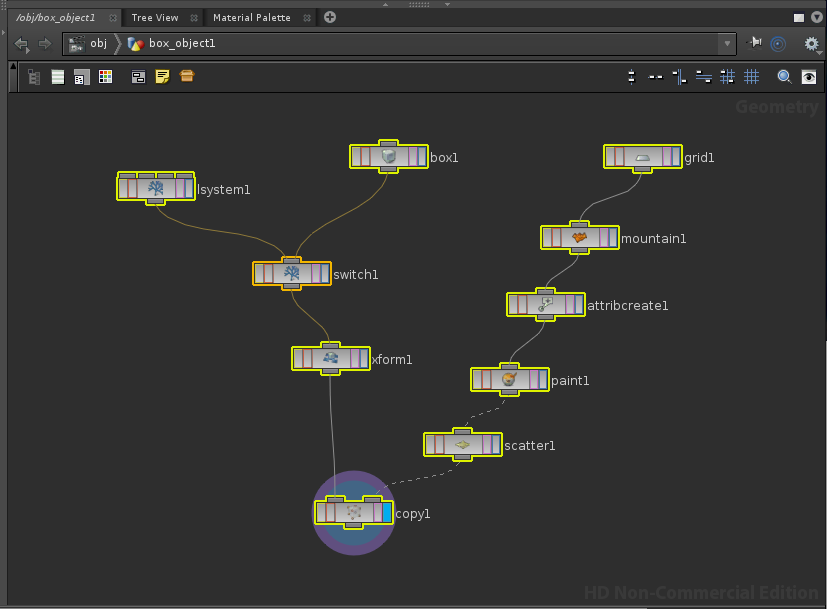Toggle the blue display flag on copy1
827x609 pixels.
point(387,512)
